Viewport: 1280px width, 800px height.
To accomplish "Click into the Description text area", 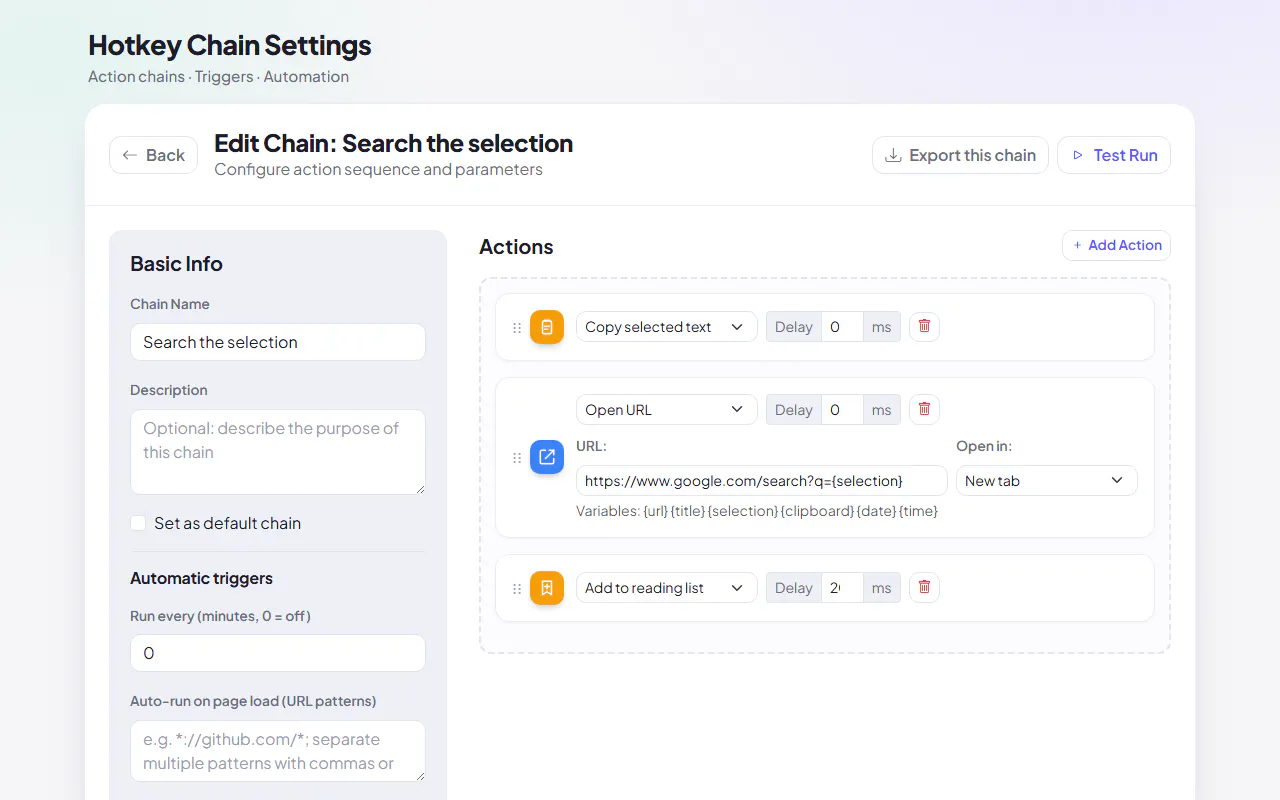I will tap(278, 452).
